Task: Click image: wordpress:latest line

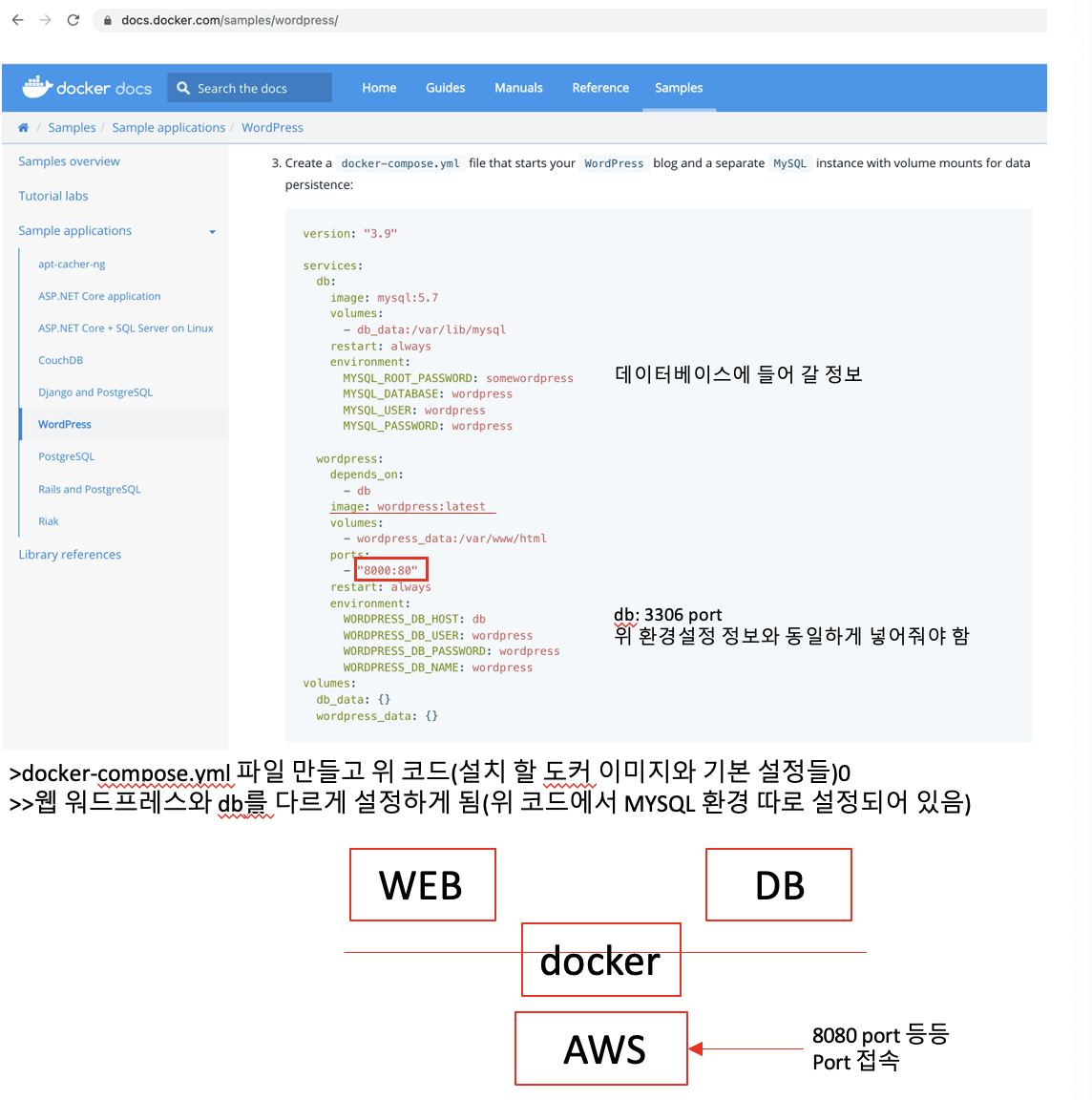Action: [x=408, y=506]
